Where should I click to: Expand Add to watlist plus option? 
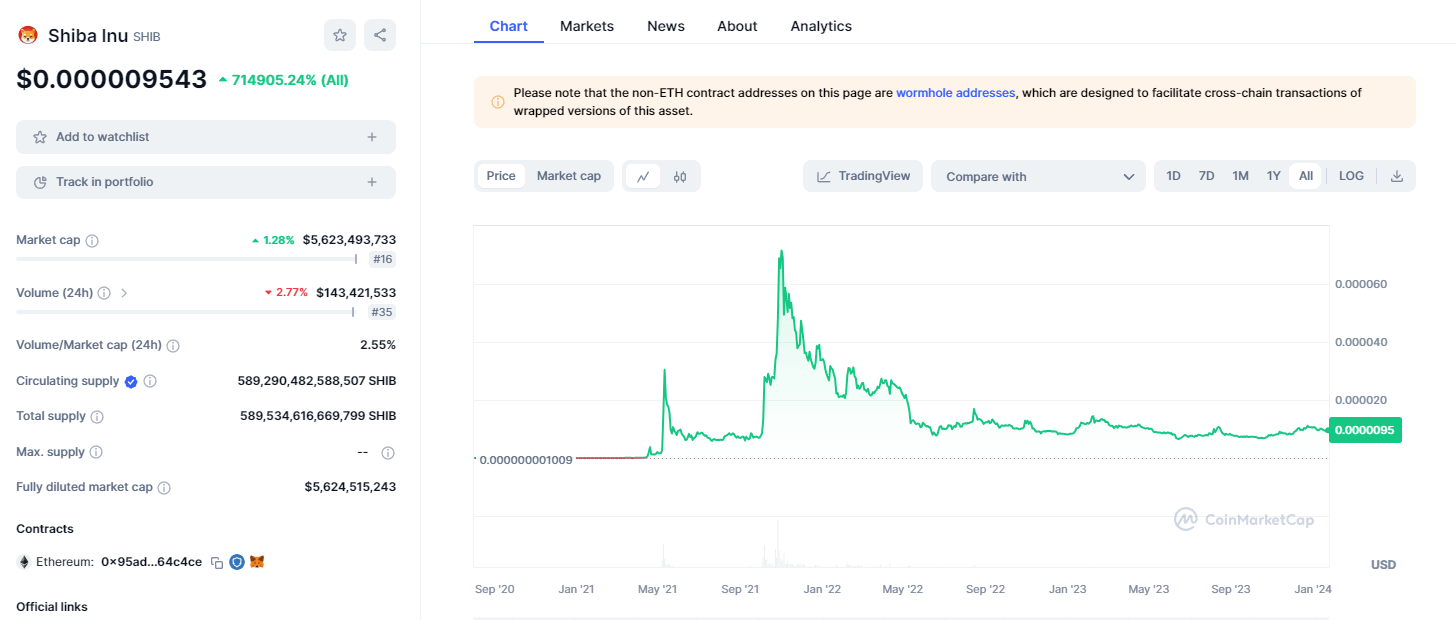point(372,137)
